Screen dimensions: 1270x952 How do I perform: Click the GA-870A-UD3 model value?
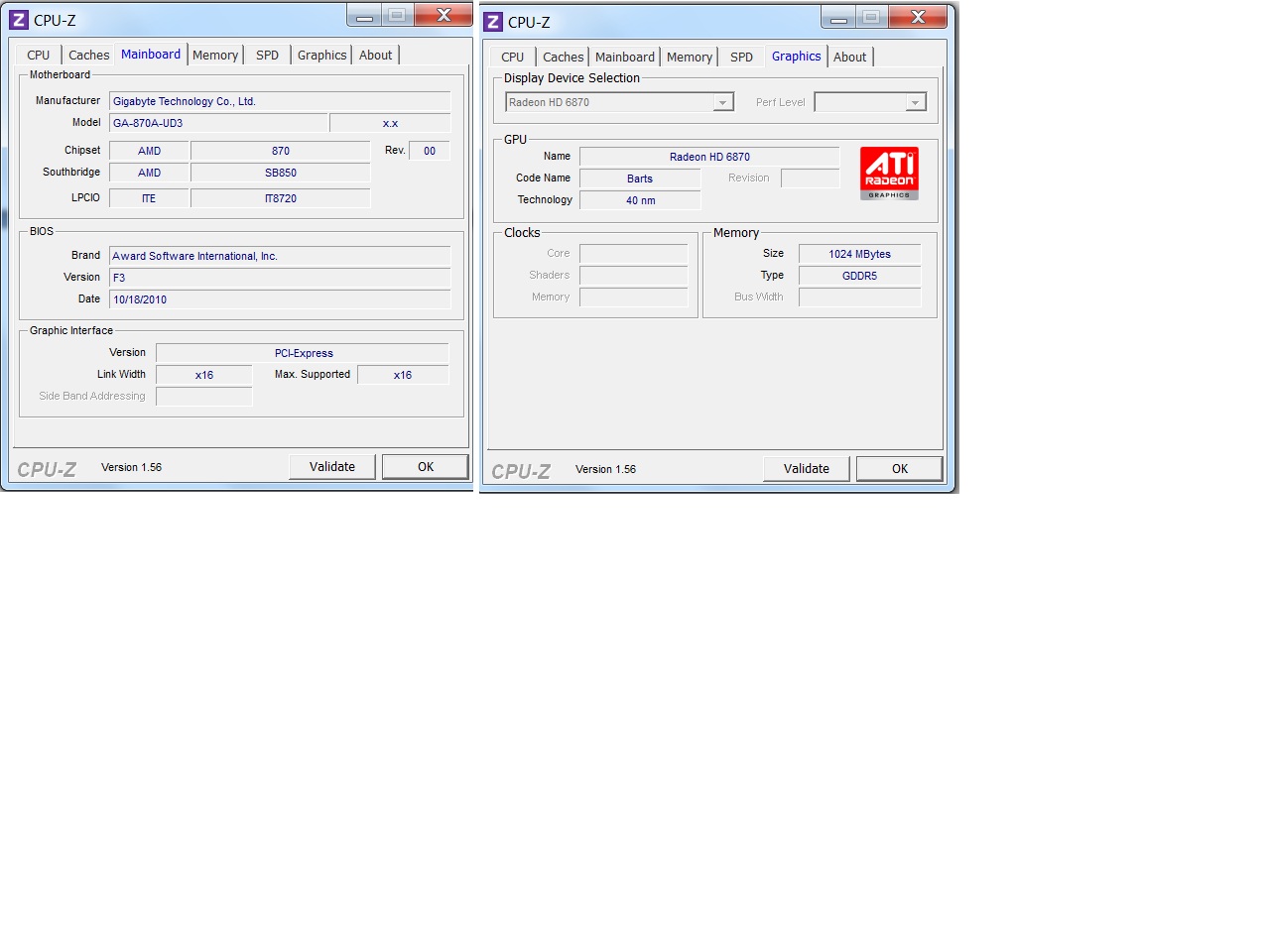point(218,123)
